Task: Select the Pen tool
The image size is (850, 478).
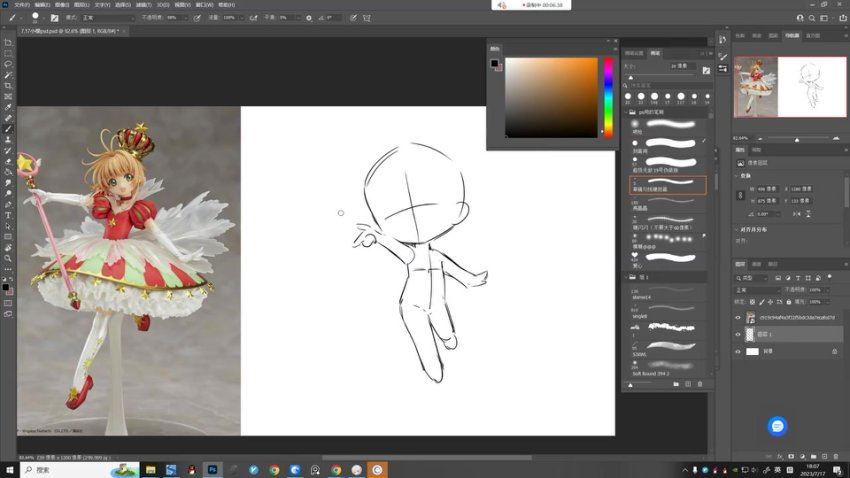Action: 8,204
